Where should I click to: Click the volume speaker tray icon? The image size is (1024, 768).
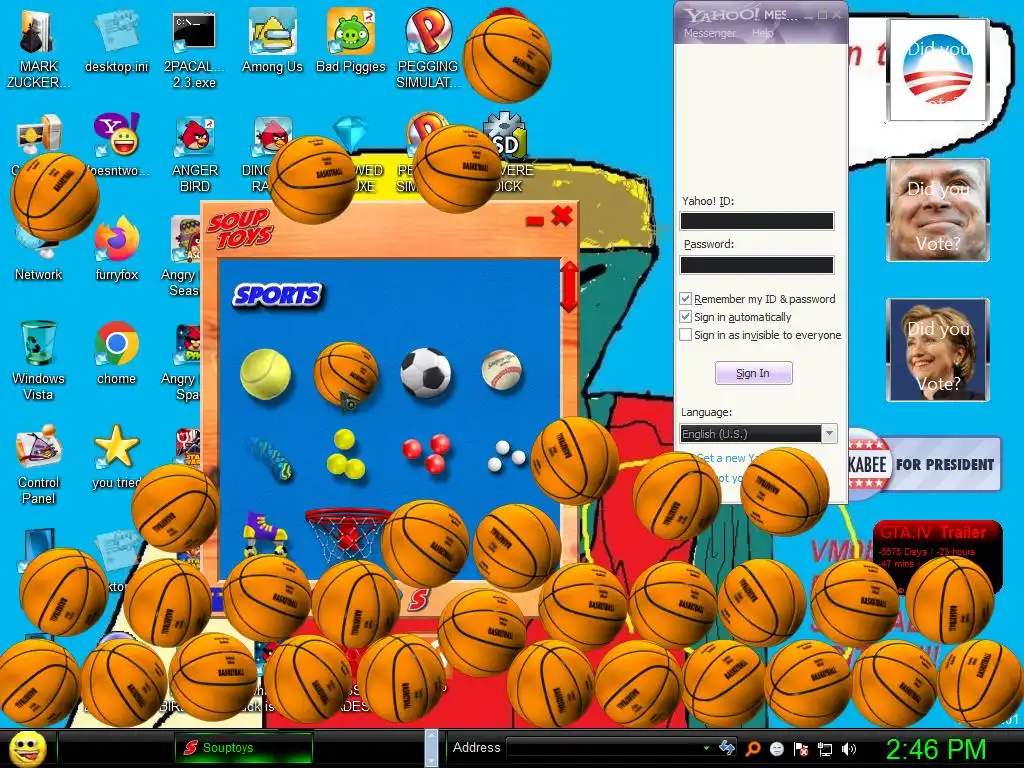coord(848,748)
